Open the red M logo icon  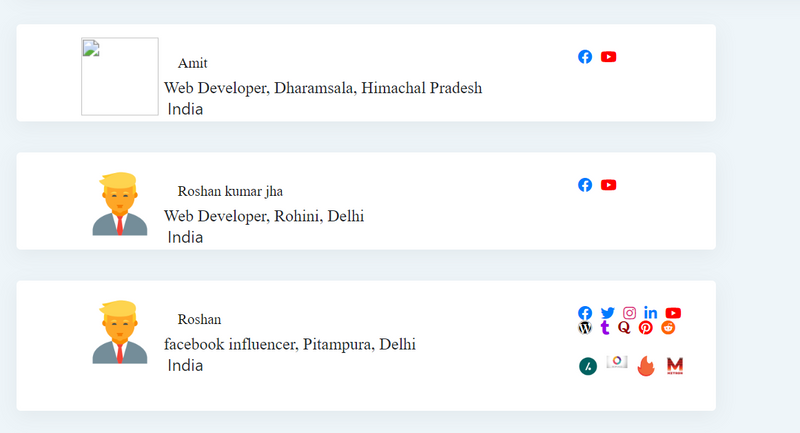point(675,366)
